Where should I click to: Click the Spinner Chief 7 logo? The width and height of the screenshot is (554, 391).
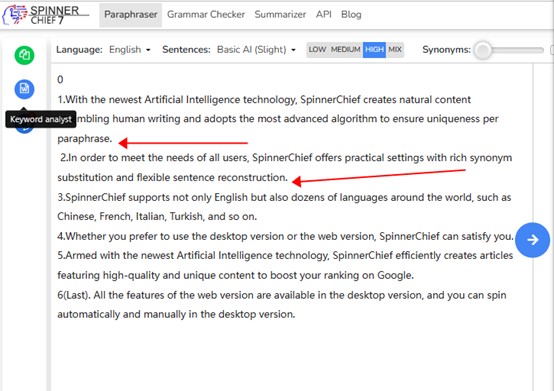click(x=45, y=15)
